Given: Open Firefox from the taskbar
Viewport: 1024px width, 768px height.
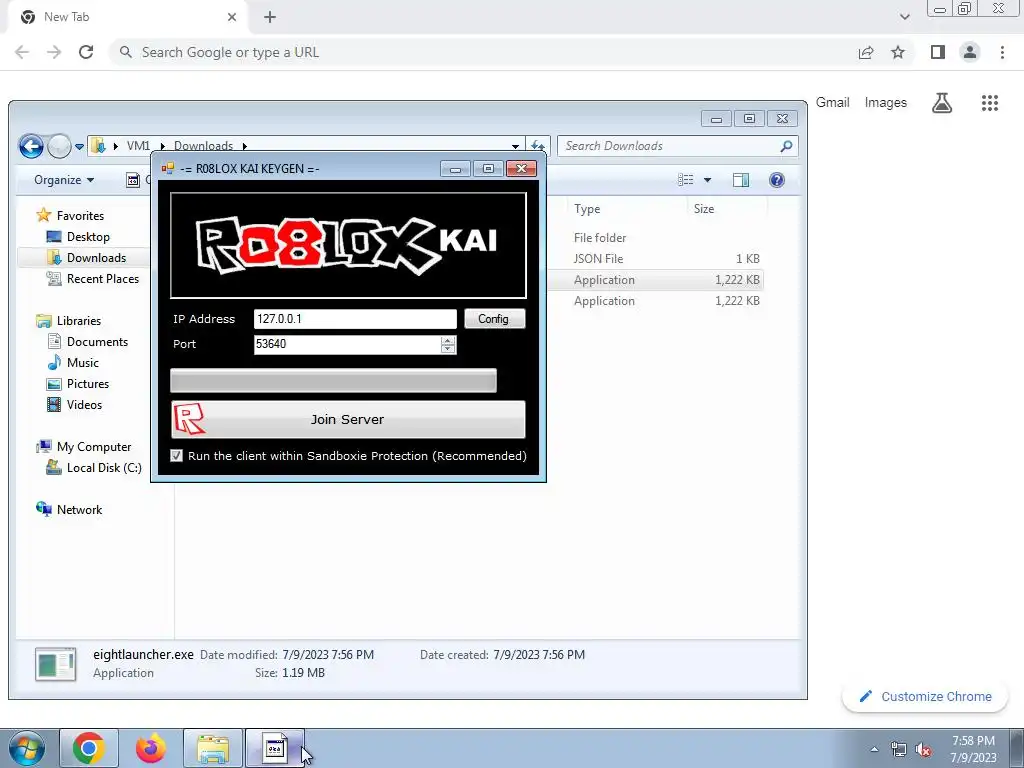Looking at the screenshot, I should coord(151,748).
